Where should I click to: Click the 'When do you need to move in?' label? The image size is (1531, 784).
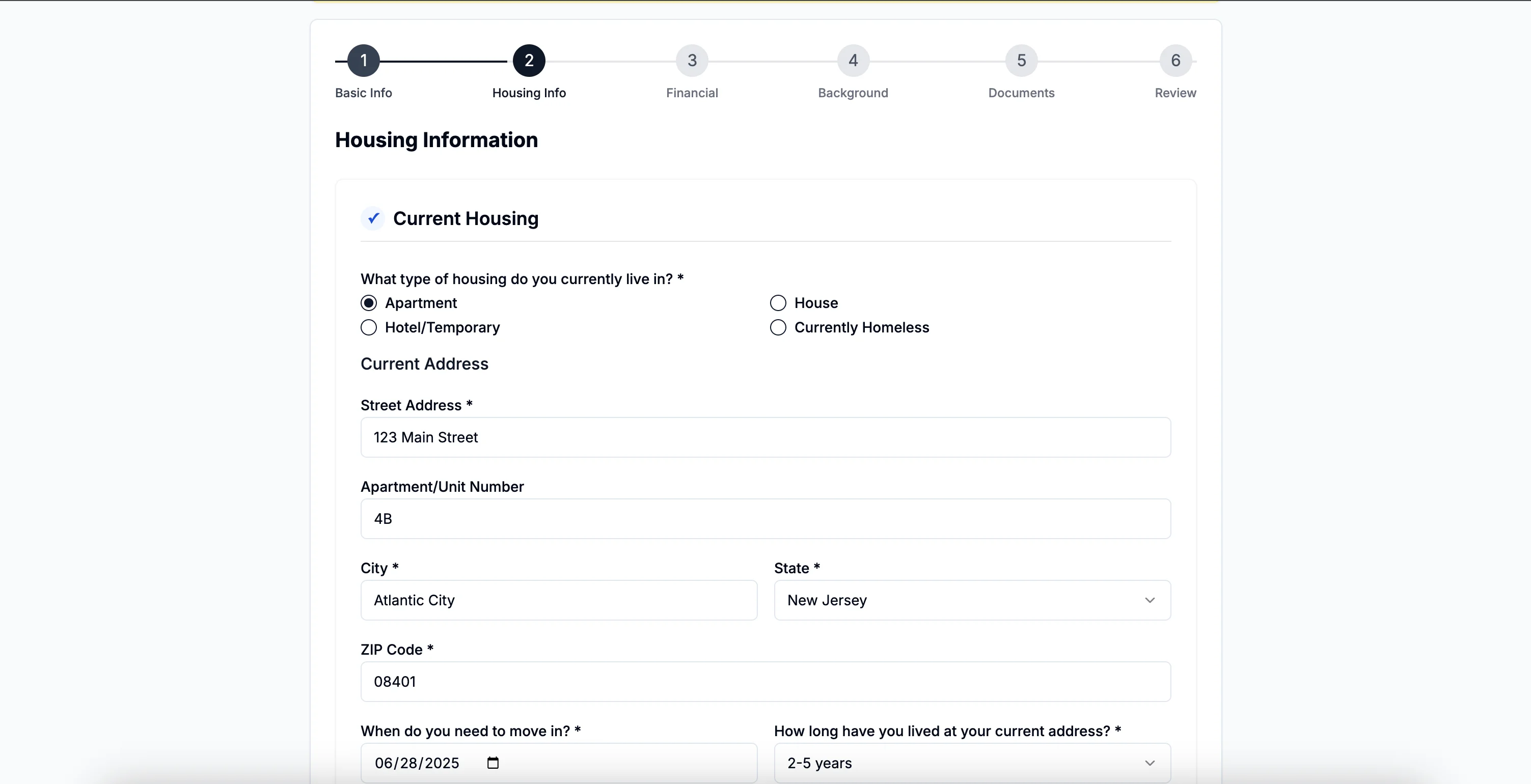pos(471,731)
